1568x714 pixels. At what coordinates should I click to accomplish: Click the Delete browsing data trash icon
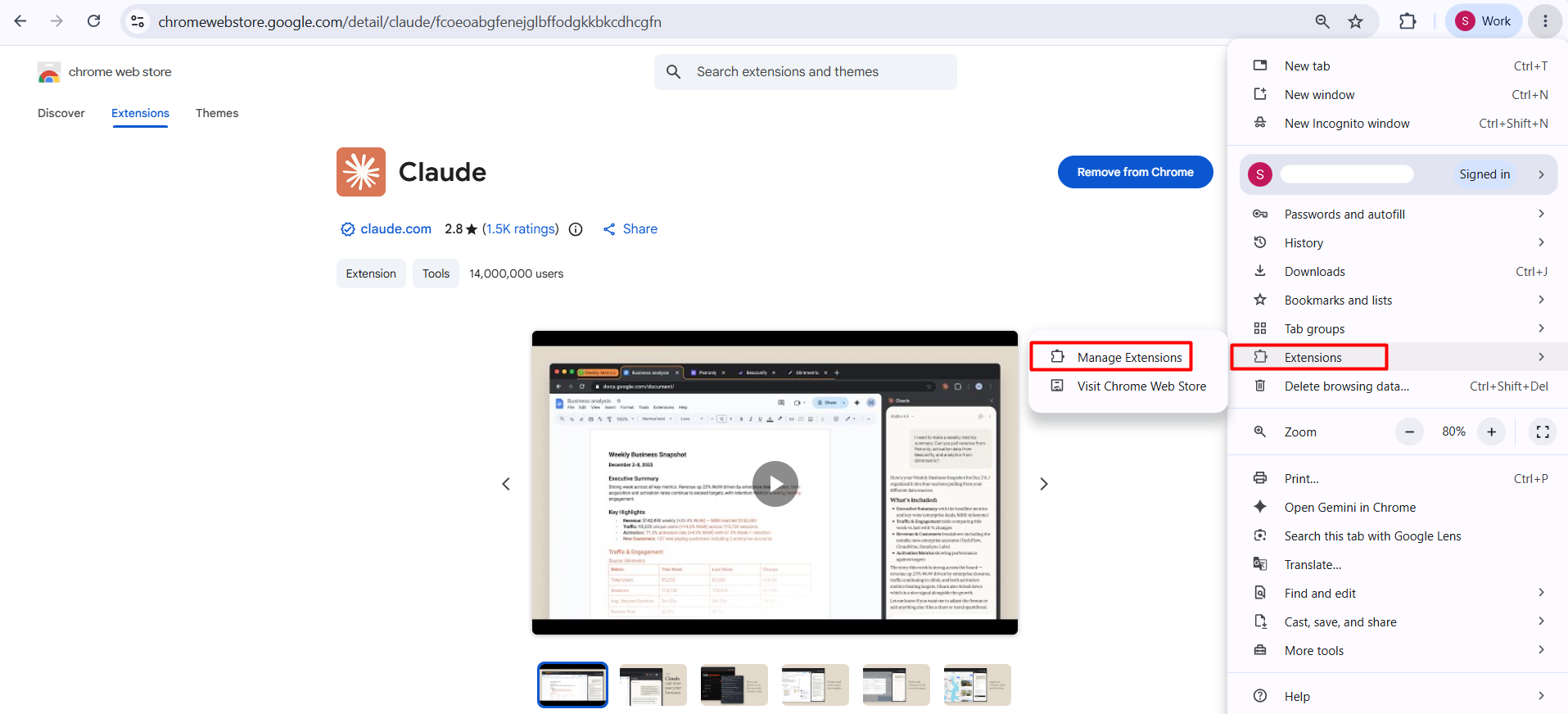(1260, 386)
